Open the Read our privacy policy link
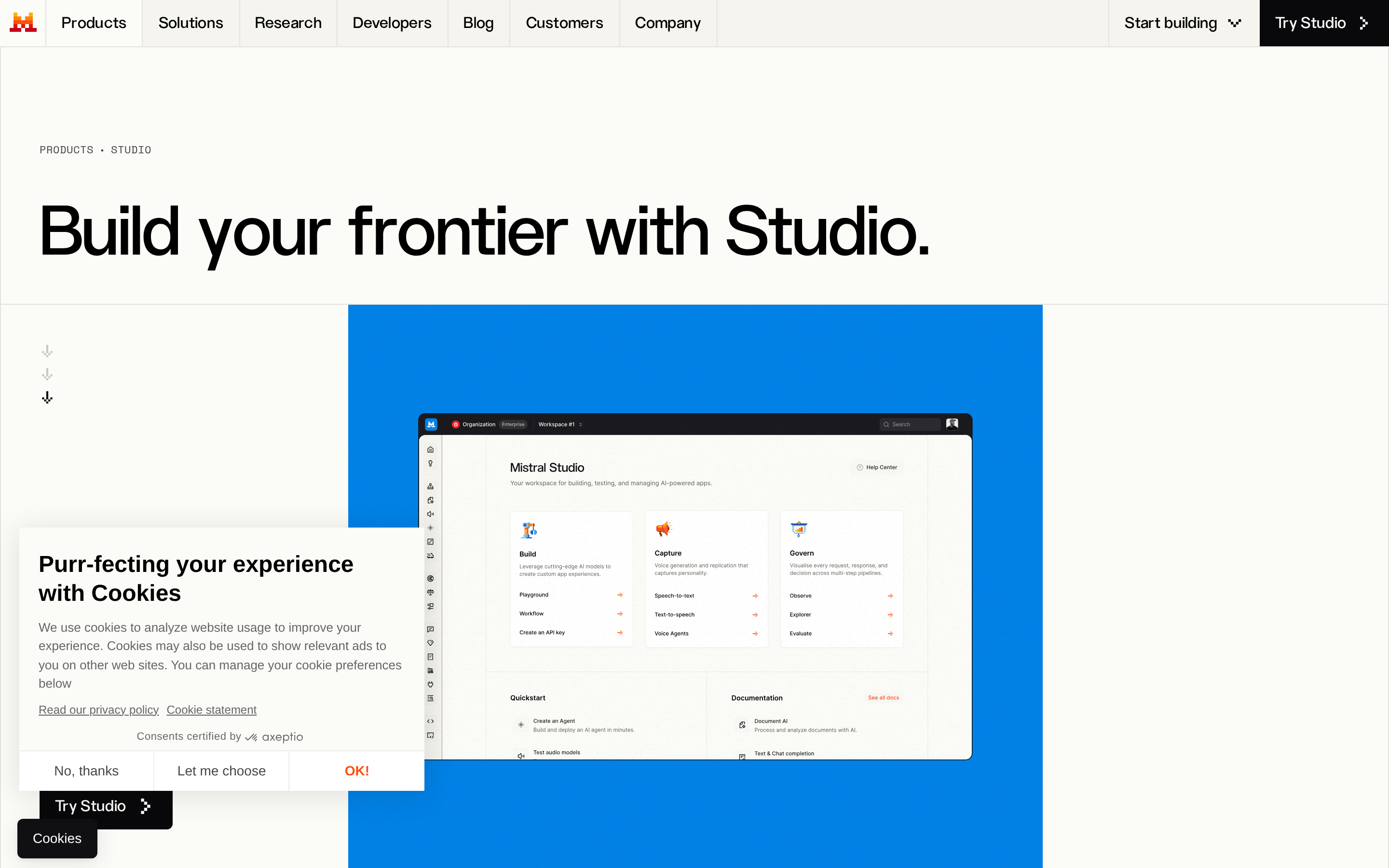 point(99,709)
